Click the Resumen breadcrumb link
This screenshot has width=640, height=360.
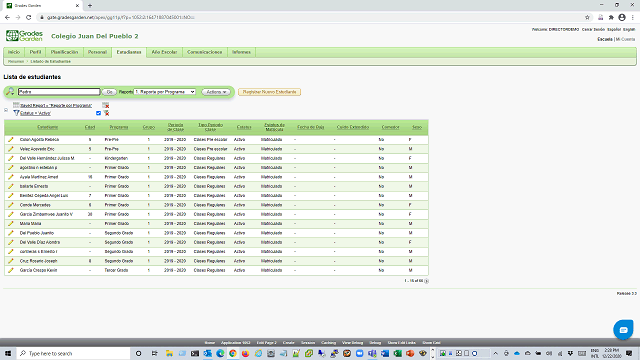[x=16, y=61]
